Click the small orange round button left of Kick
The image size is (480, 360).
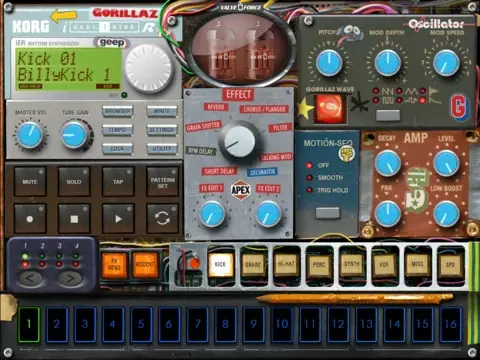coord(194,263)
